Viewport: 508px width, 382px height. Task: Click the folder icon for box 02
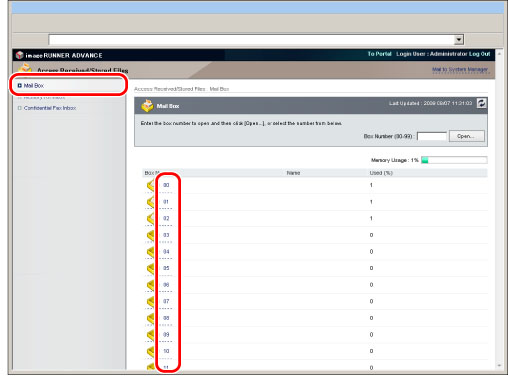point(151,219)
